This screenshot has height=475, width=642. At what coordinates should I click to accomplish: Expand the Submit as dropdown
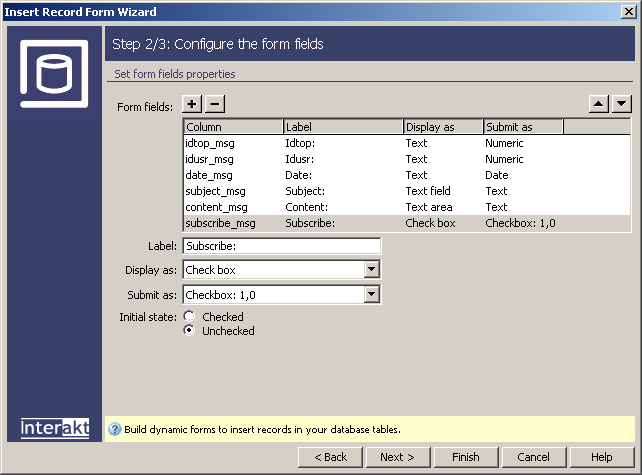371,294
